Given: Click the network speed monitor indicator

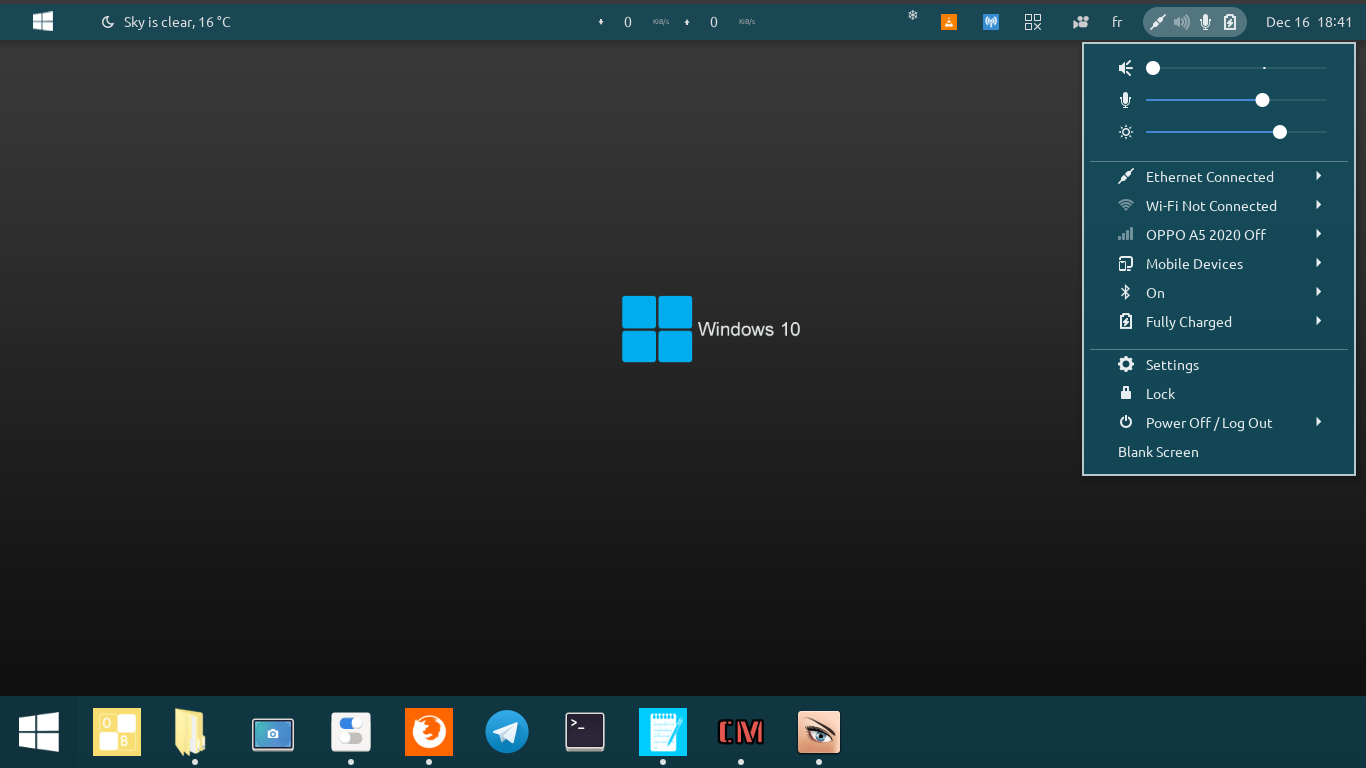Looking at the screenshot, I should (x=677, y=22).
